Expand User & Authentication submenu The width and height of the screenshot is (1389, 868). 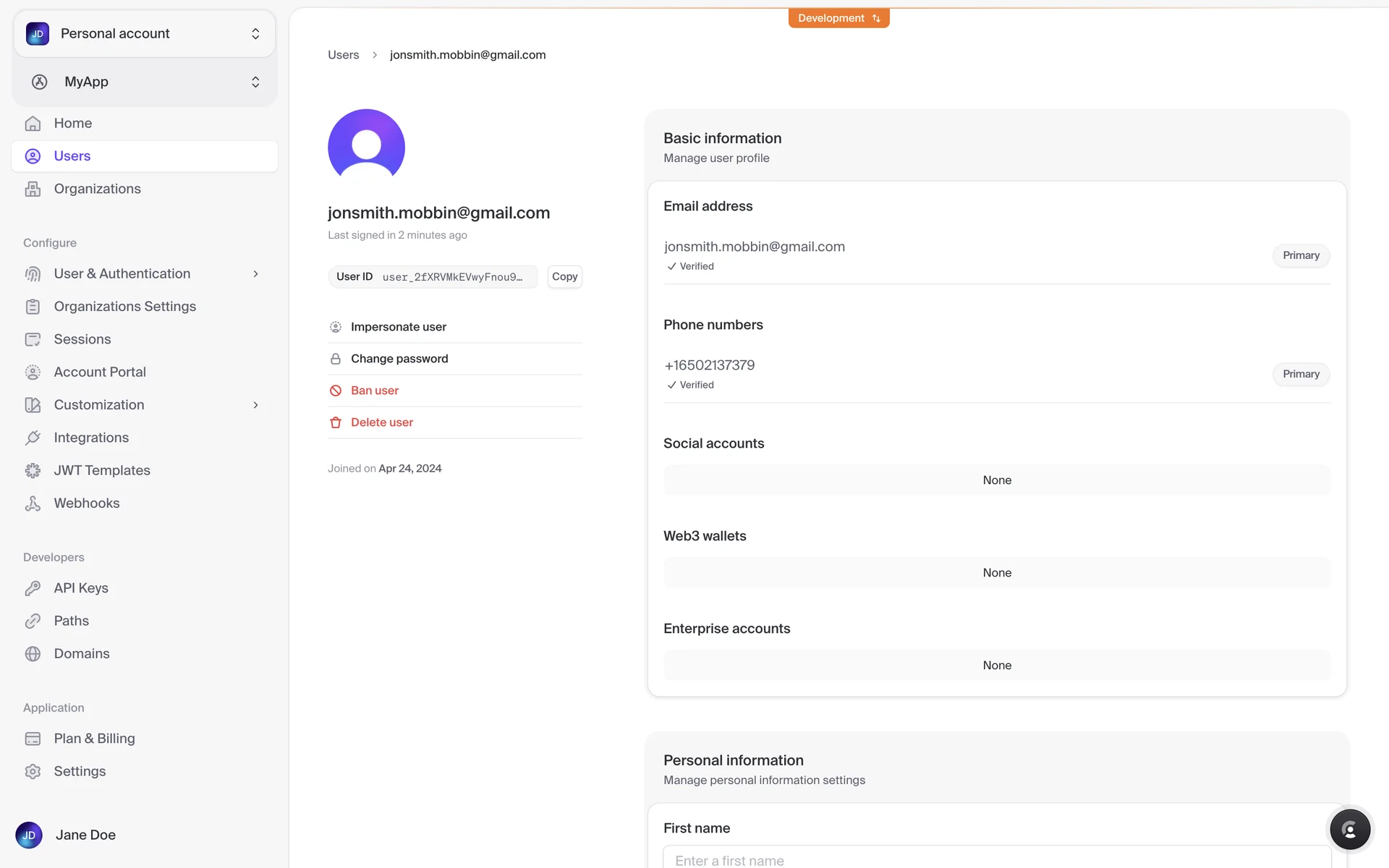coord(255,274)
